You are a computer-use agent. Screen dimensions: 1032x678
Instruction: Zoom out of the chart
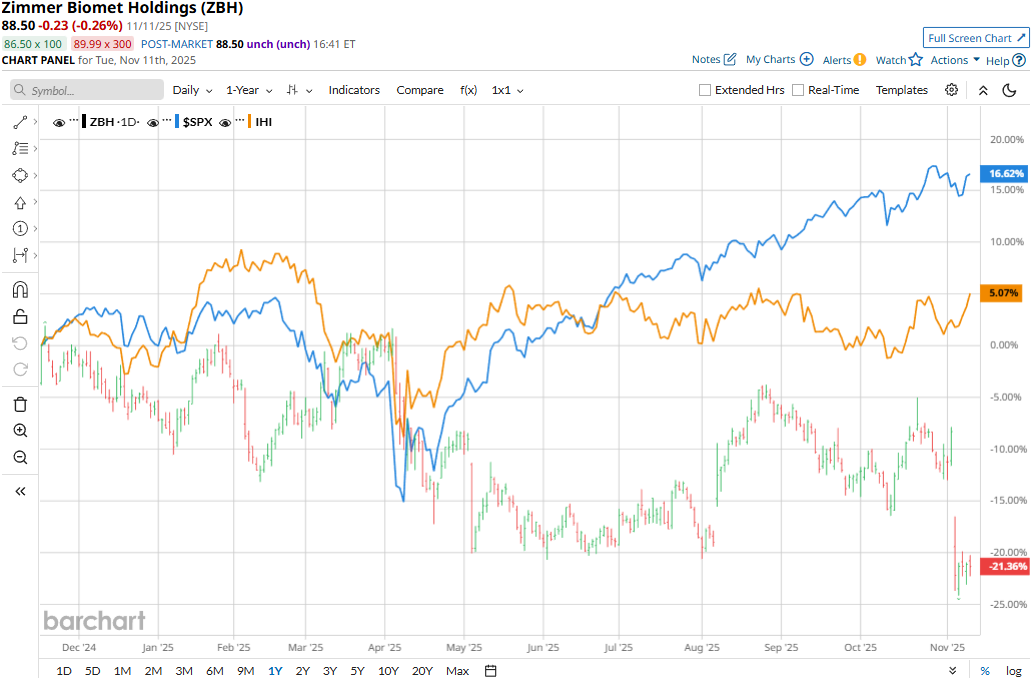pos(20,457)
